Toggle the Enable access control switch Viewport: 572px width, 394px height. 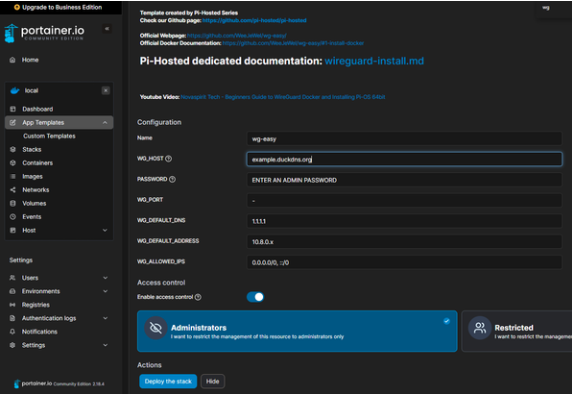click(255, 297)
